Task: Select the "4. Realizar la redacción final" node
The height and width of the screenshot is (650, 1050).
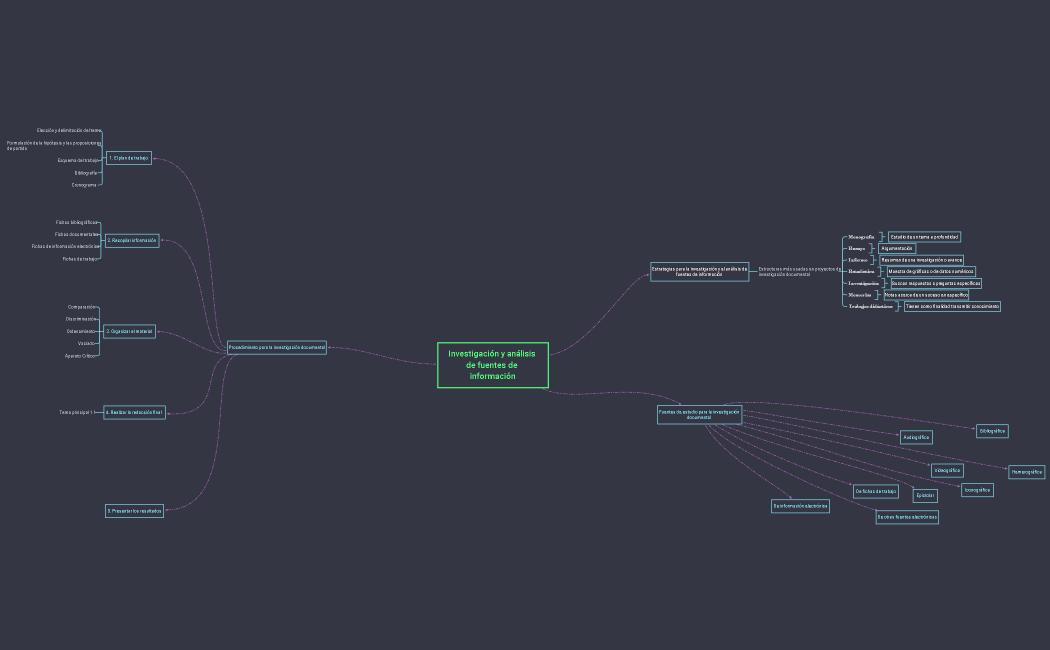Action: (x=134, y=412)
